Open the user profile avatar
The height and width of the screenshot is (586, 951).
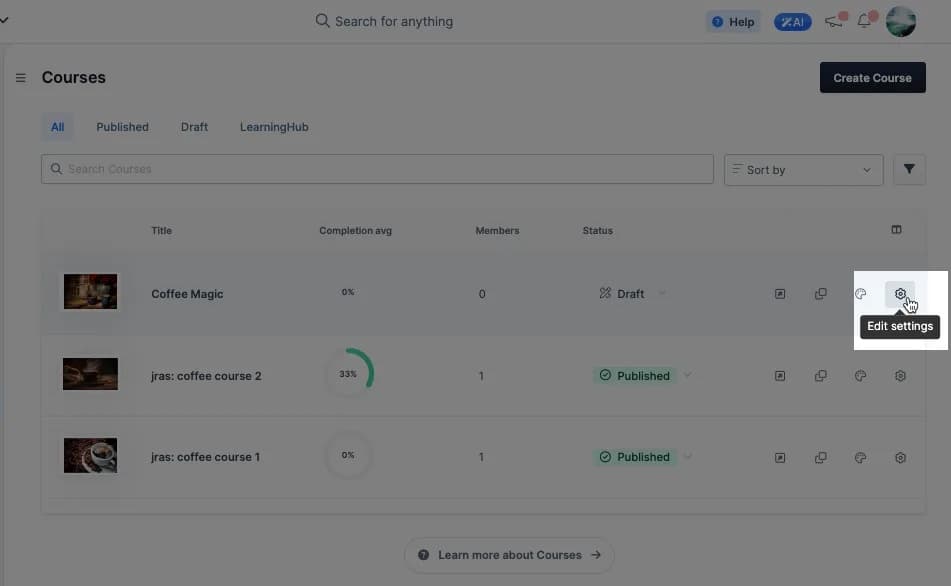point(901,22)
